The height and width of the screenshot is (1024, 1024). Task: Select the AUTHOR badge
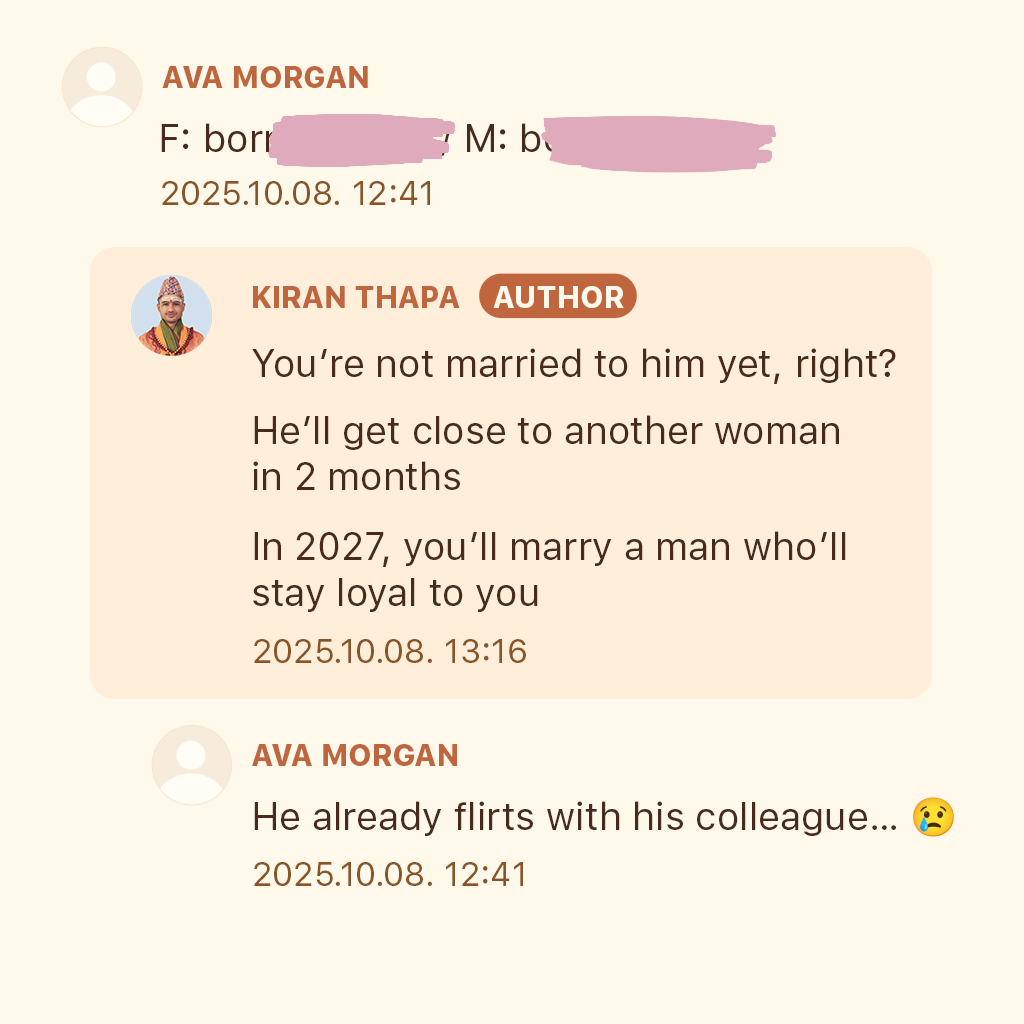(558, 296)
